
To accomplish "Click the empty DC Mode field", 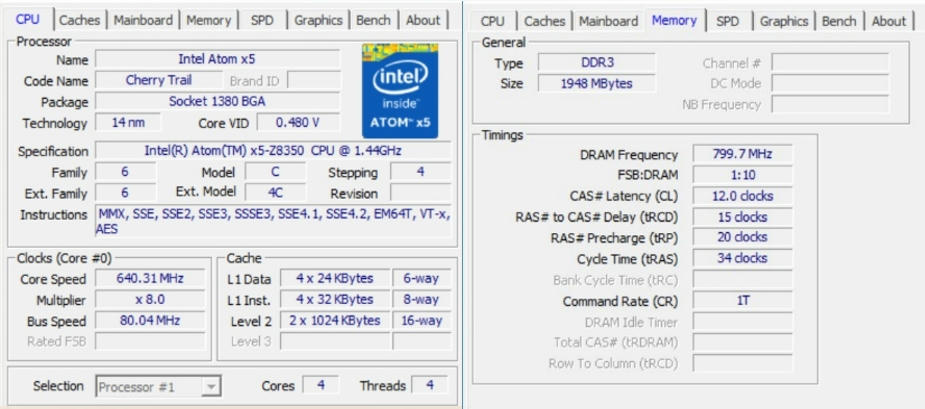I will click(x=830, y=83).
